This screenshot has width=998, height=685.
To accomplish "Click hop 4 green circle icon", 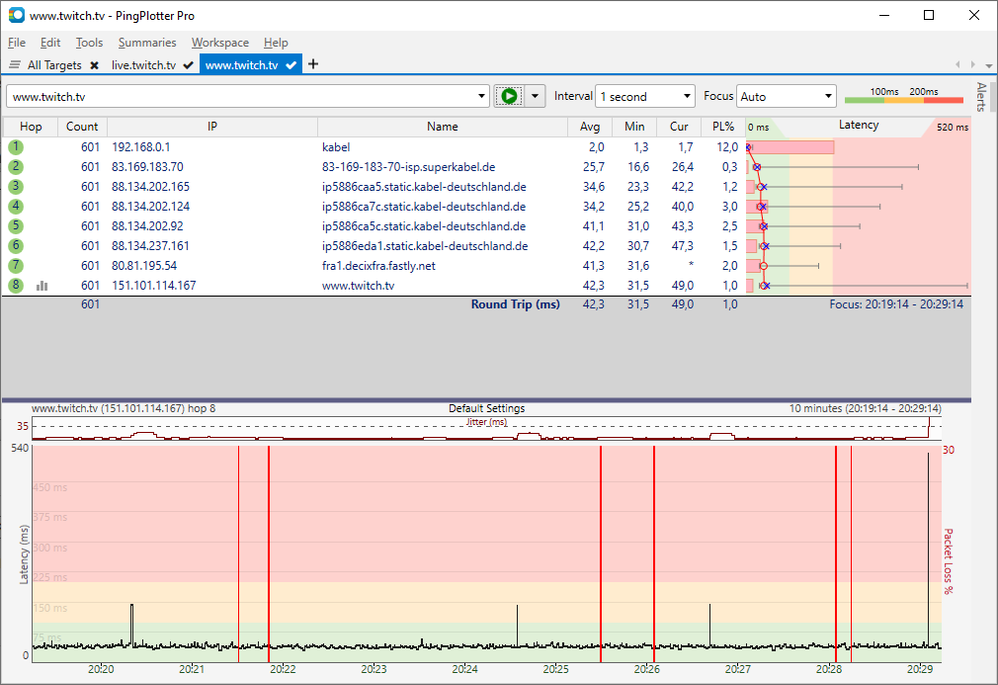I will coord(15,206).
